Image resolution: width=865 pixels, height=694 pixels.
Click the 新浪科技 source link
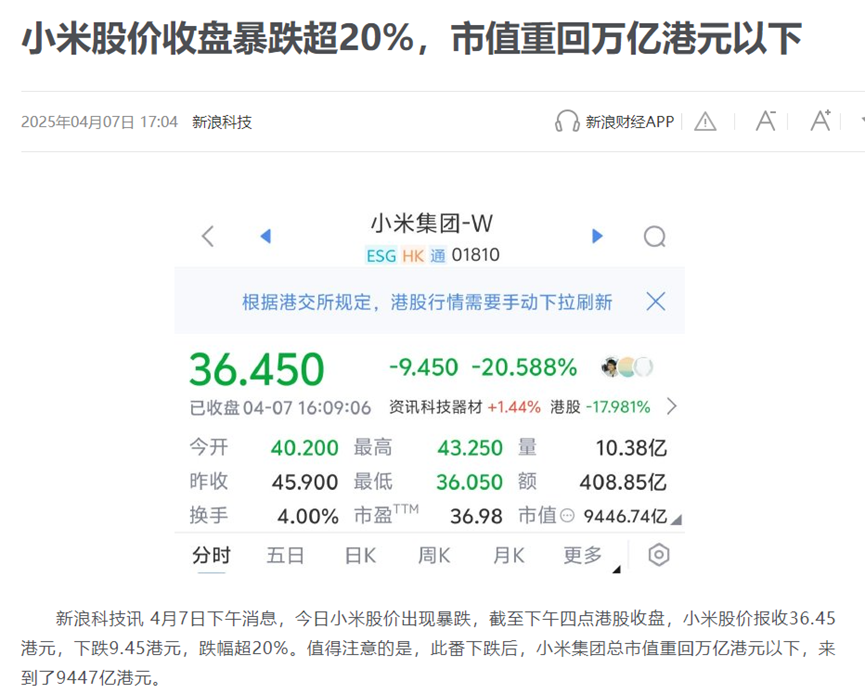tap(222, 121)
